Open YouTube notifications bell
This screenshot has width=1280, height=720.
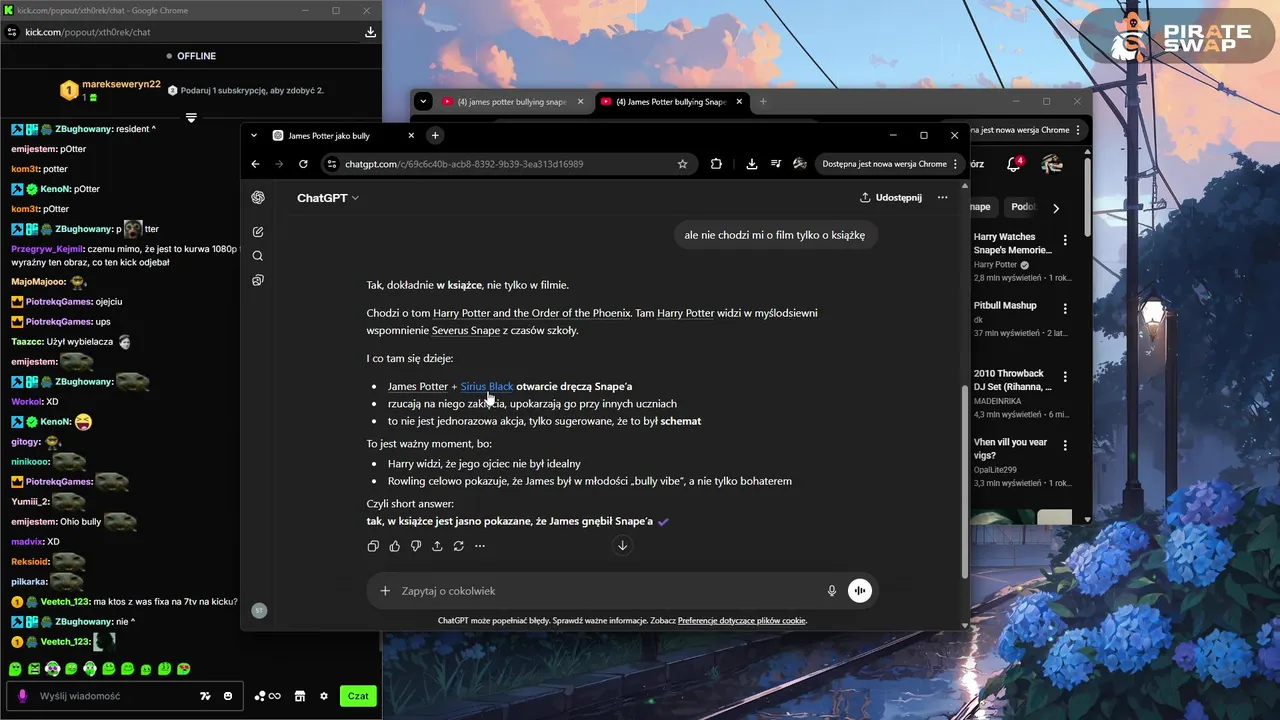[1014, 163]
